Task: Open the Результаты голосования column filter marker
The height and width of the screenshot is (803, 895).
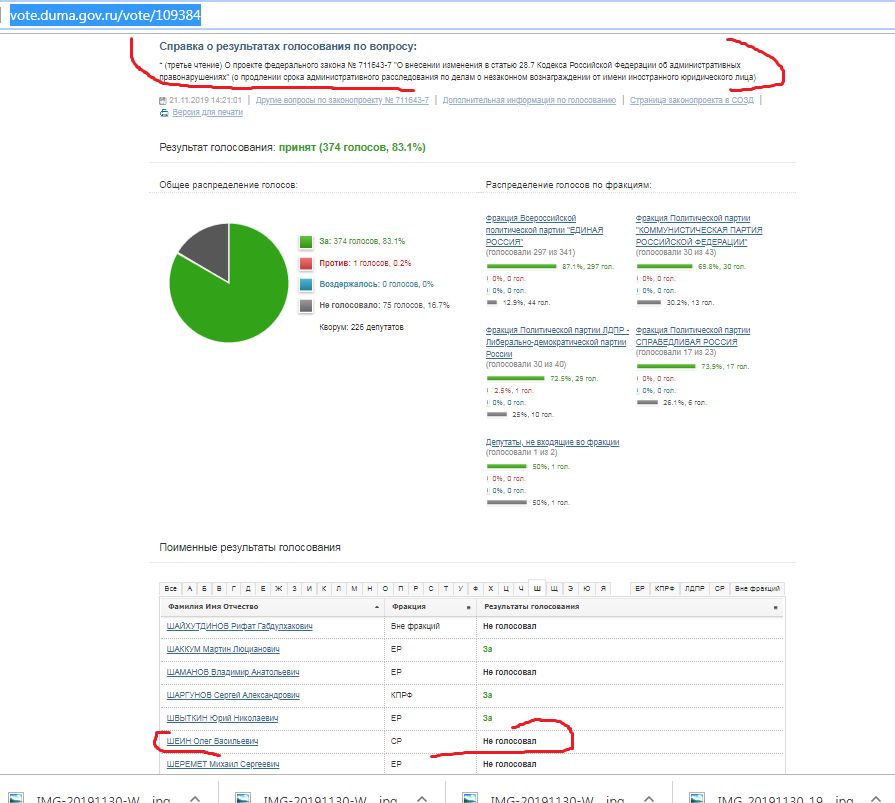Action: tap(776, 607)
